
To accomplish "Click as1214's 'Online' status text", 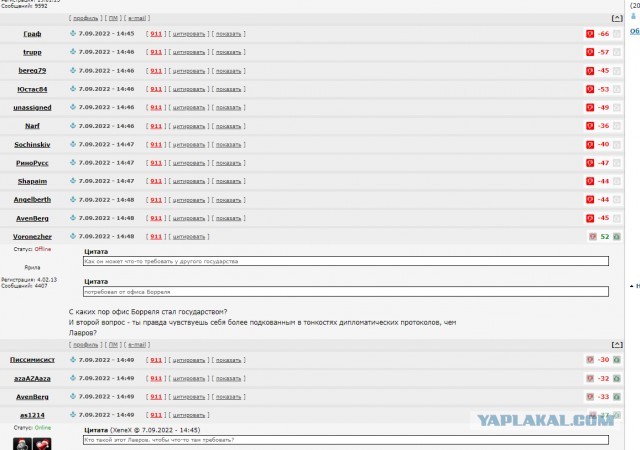I will 43,428.
